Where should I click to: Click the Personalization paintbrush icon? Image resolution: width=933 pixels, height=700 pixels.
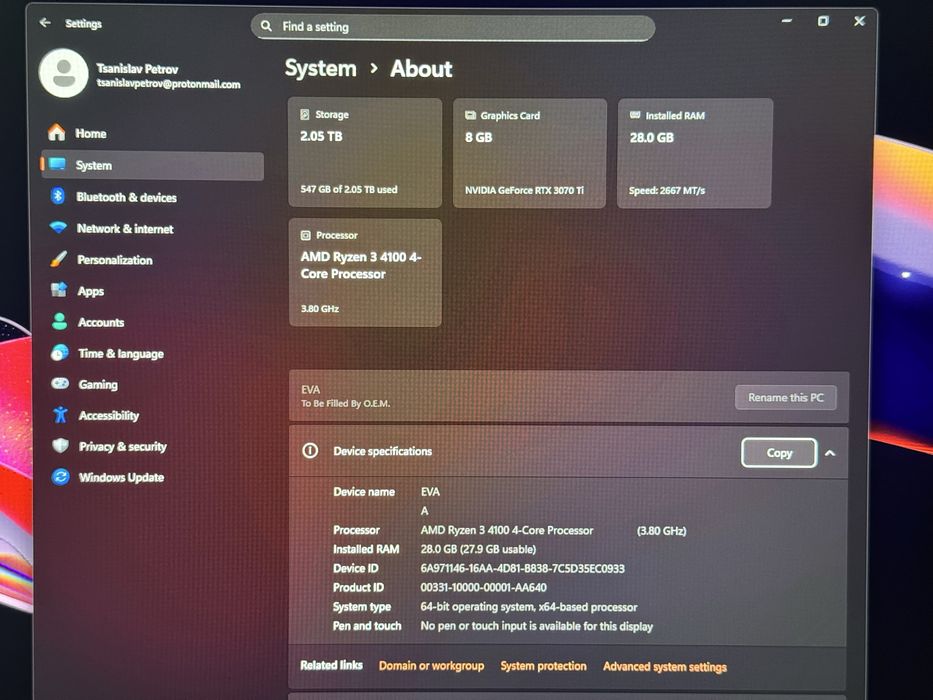click(x=58, y=259)
